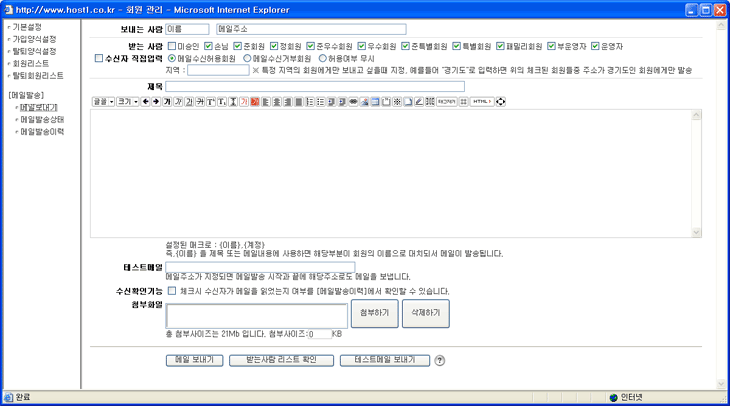Enable the 수신자 직접입력 checkbox
730x406 pixels.
point(98,58)
